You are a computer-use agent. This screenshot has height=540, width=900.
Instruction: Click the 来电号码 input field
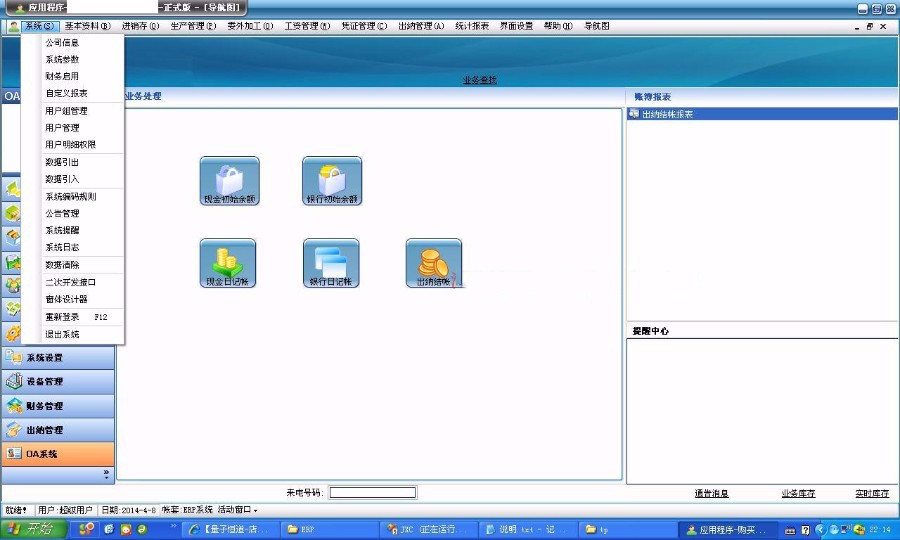click(x=373, y=492)
